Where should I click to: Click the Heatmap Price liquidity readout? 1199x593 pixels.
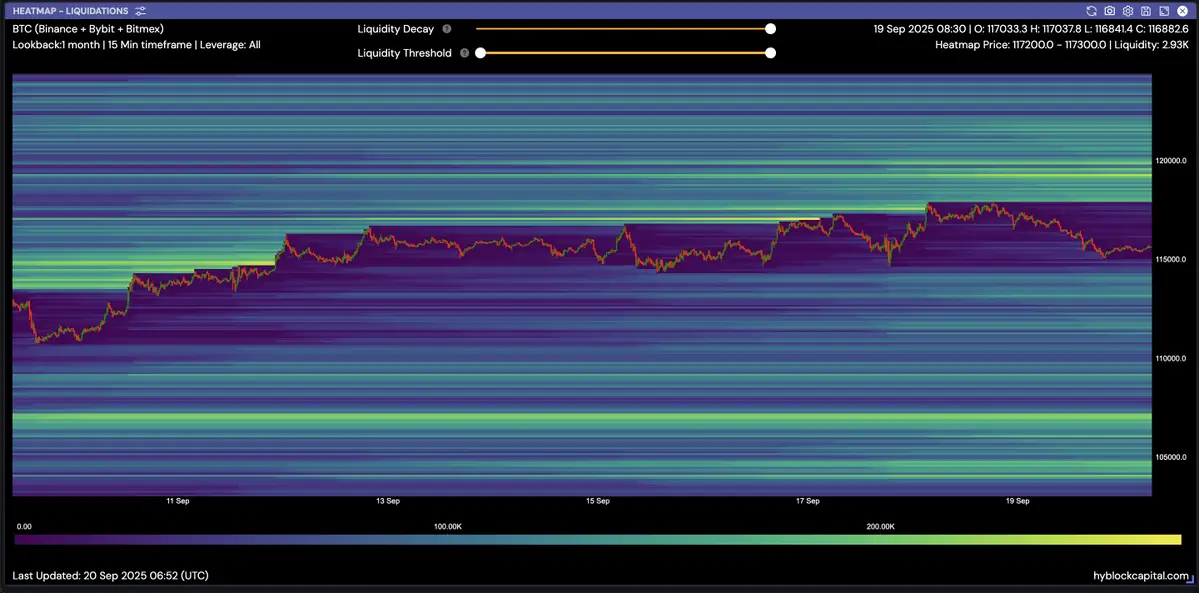click(x=1062, y=45)
